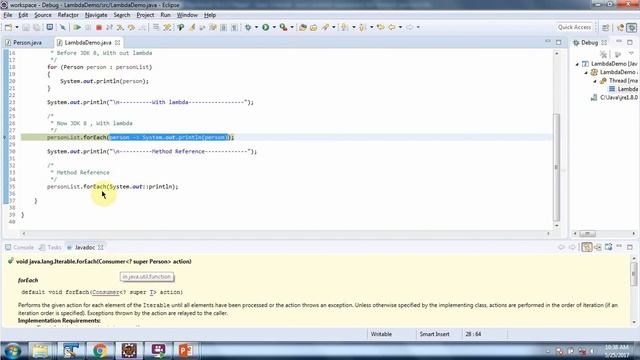Click the Javadoc view vertical scrollbar
Image resolution: width=640 pixels, height=360 pixels.
[x=633, y=274]
